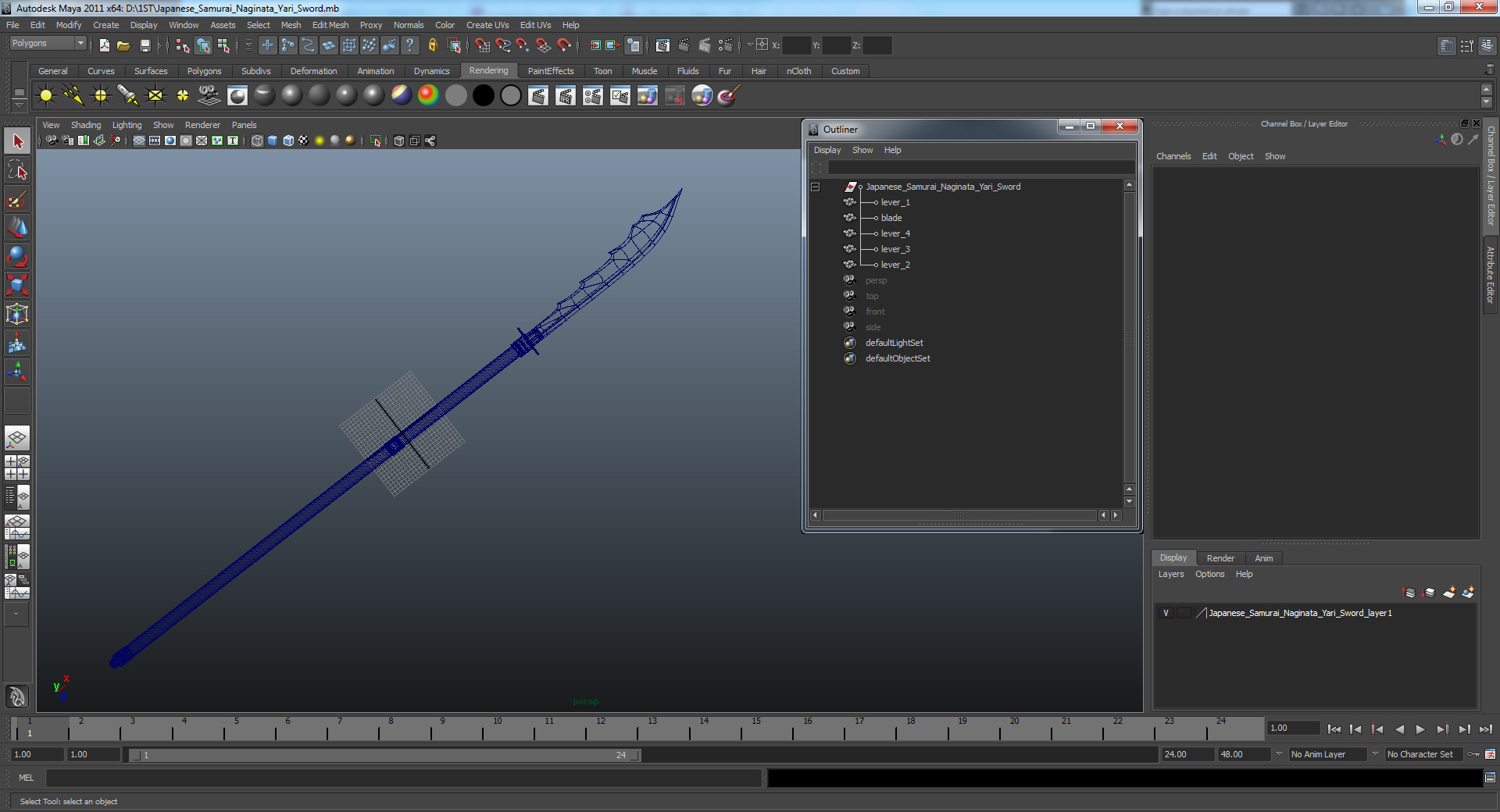This screenshot has height=812, width=1500.
Task: Click the IPR render clapperboard shelf icon
Action: point(566,96)
